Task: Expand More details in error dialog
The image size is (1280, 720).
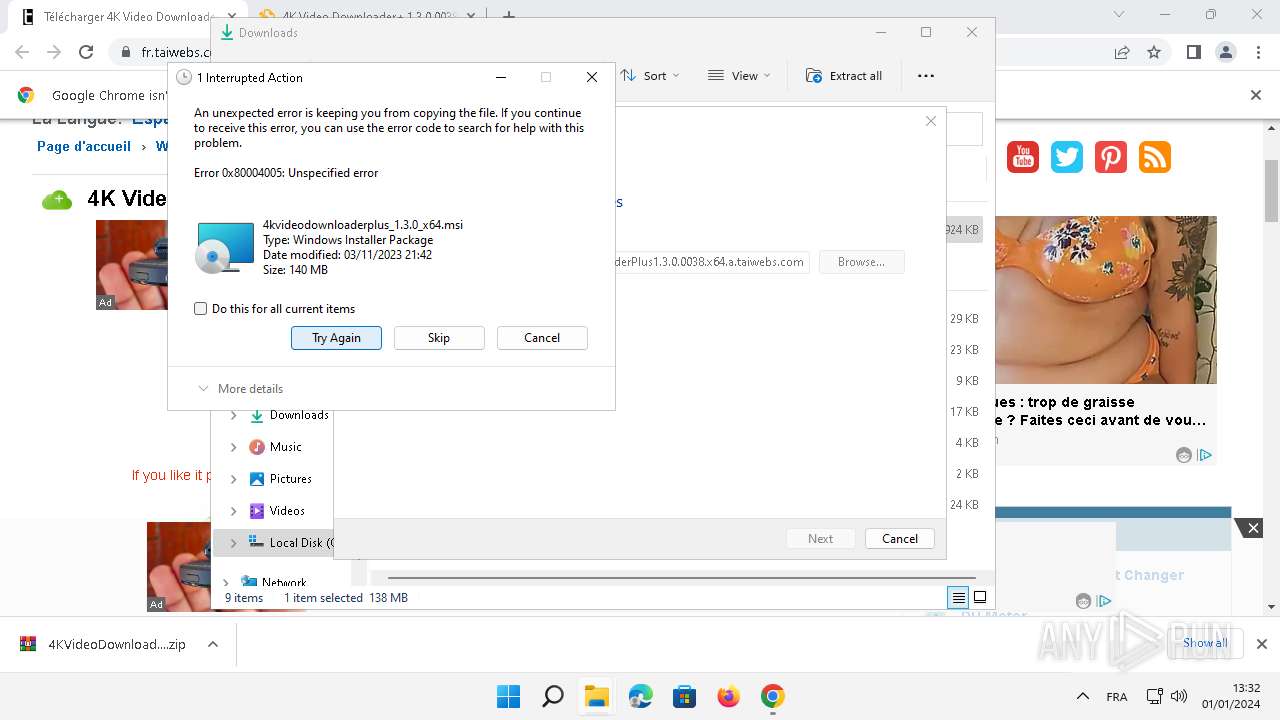Action: coord(241,389)
